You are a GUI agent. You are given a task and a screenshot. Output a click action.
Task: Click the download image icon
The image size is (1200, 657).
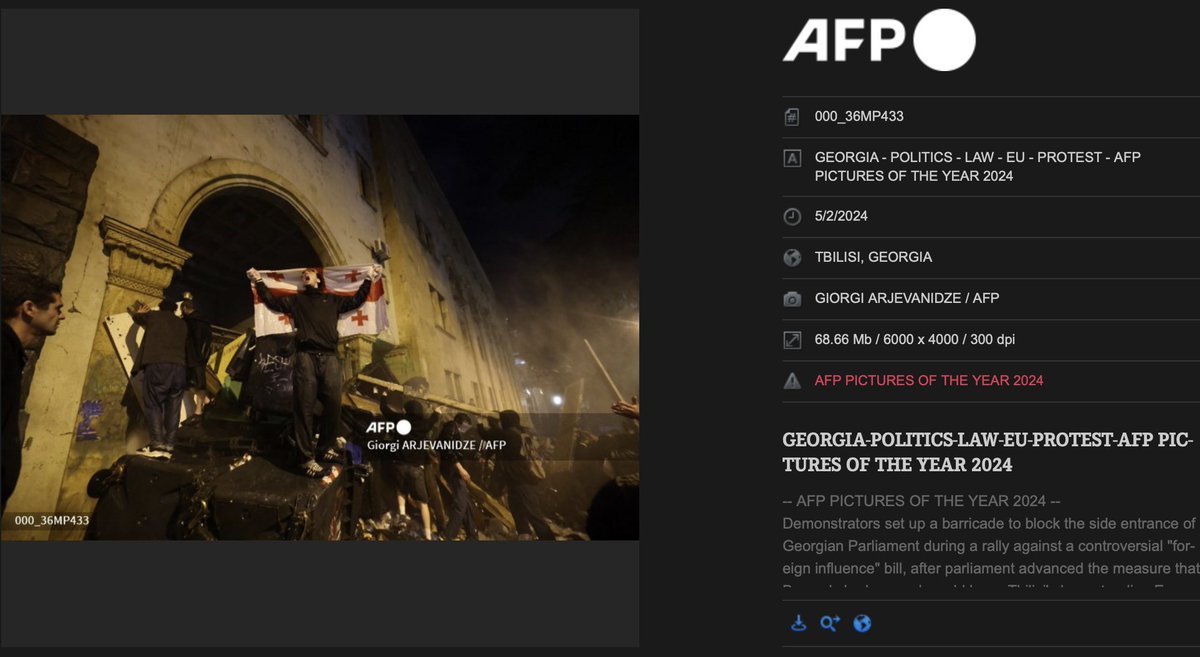click(x=797, y=623)
